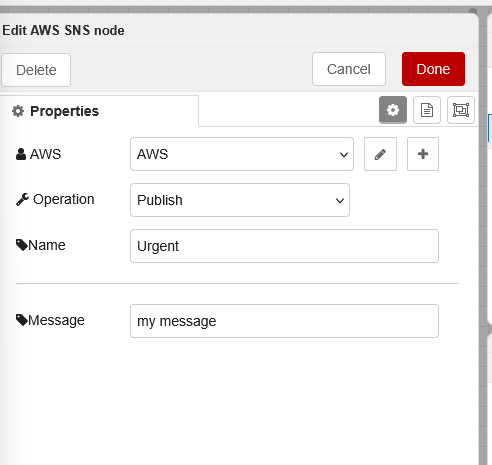
Task: Open node appearance settings icon
Action: coord(461,110)
